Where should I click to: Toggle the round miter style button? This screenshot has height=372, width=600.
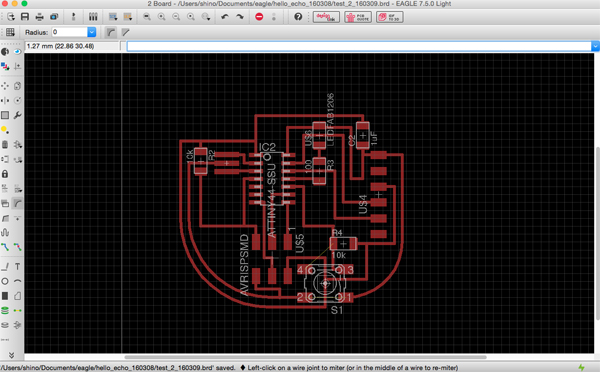[x=111, y=33]
